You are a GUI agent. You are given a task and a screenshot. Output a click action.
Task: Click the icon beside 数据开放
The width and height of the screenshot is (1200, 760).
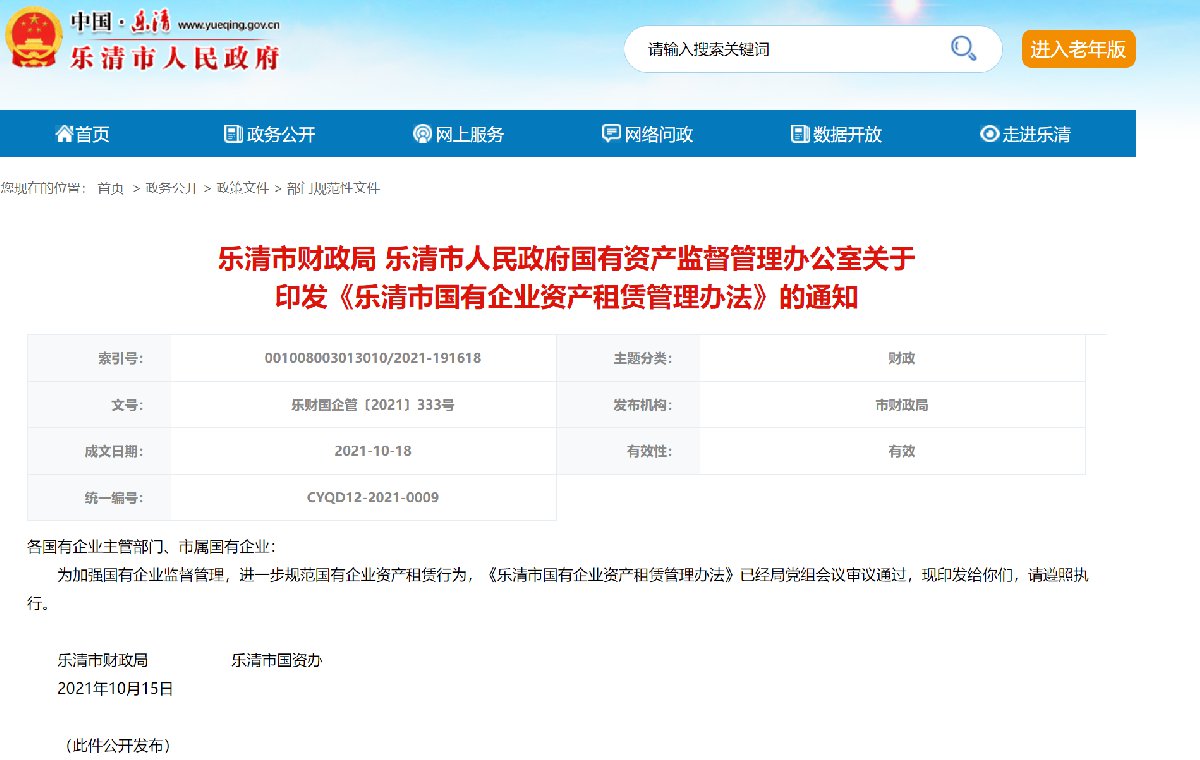(799, 134)
